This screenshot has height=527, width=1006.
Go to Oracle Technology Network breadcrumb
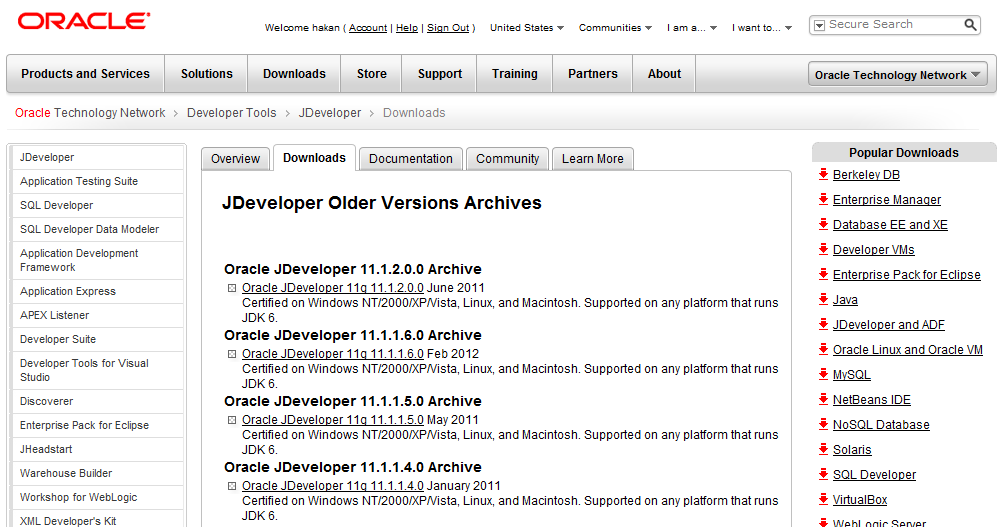[x=90, y=113]
